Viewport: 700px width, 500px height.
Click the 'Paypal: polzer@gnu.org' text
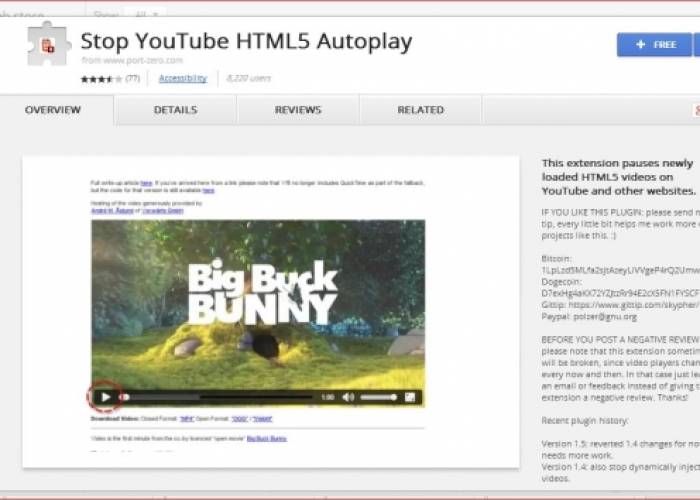click(589, 317)
